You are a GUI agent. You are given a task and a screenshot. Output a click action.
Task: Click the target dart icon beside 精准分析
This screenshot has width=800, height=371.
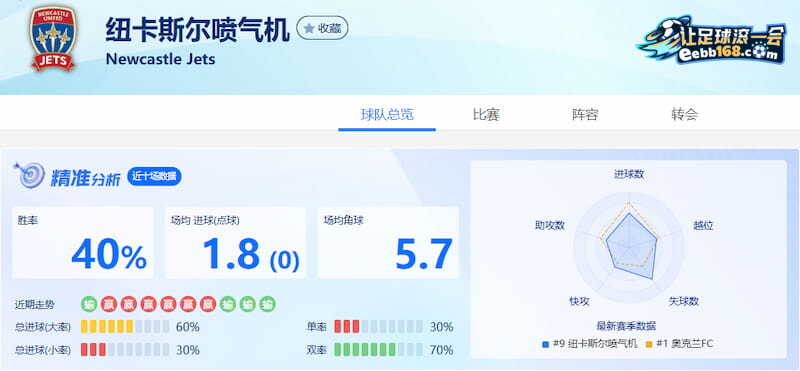(29, 175)
